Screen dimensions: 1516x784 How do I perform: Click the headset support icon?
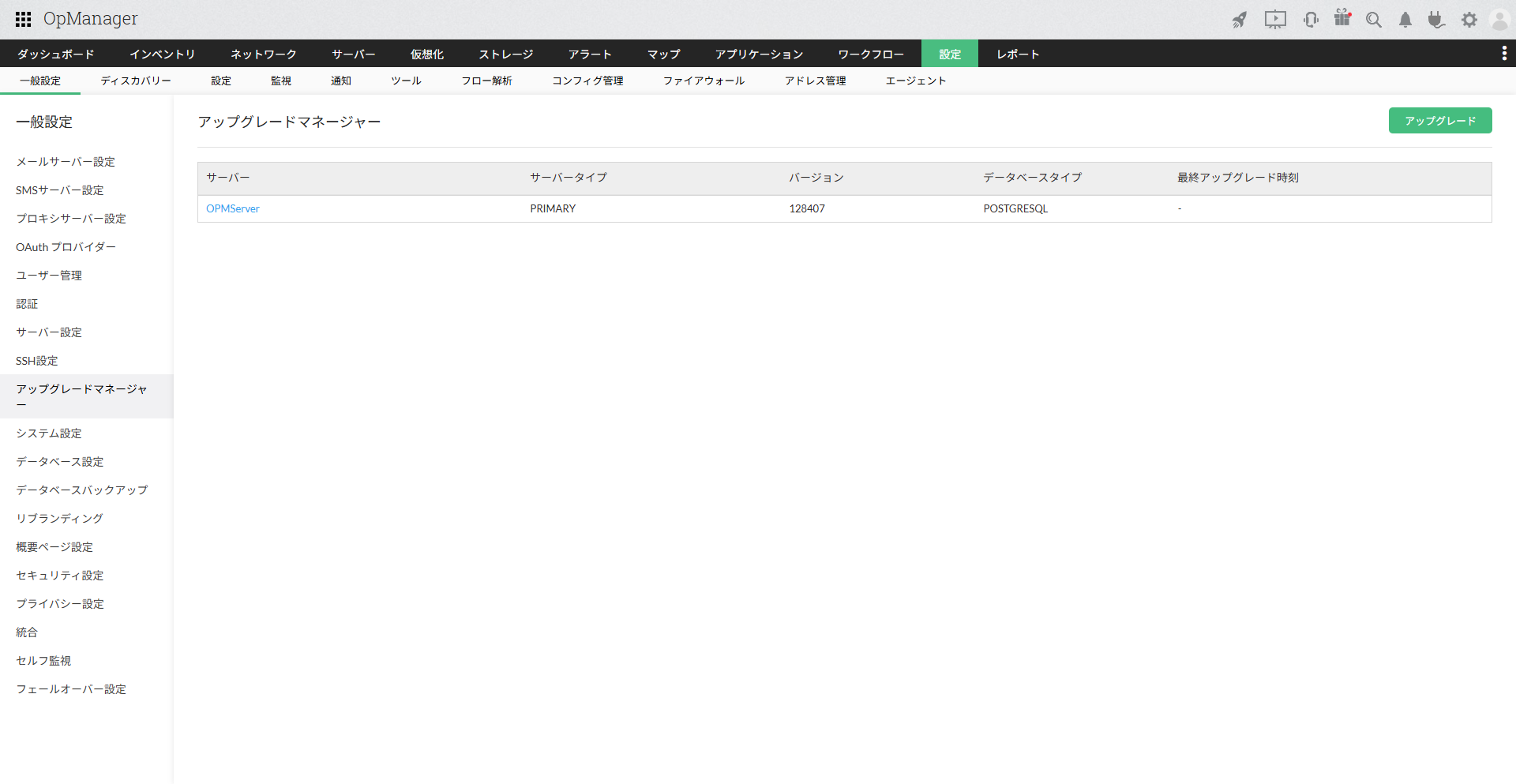[x=1311, y=20]
